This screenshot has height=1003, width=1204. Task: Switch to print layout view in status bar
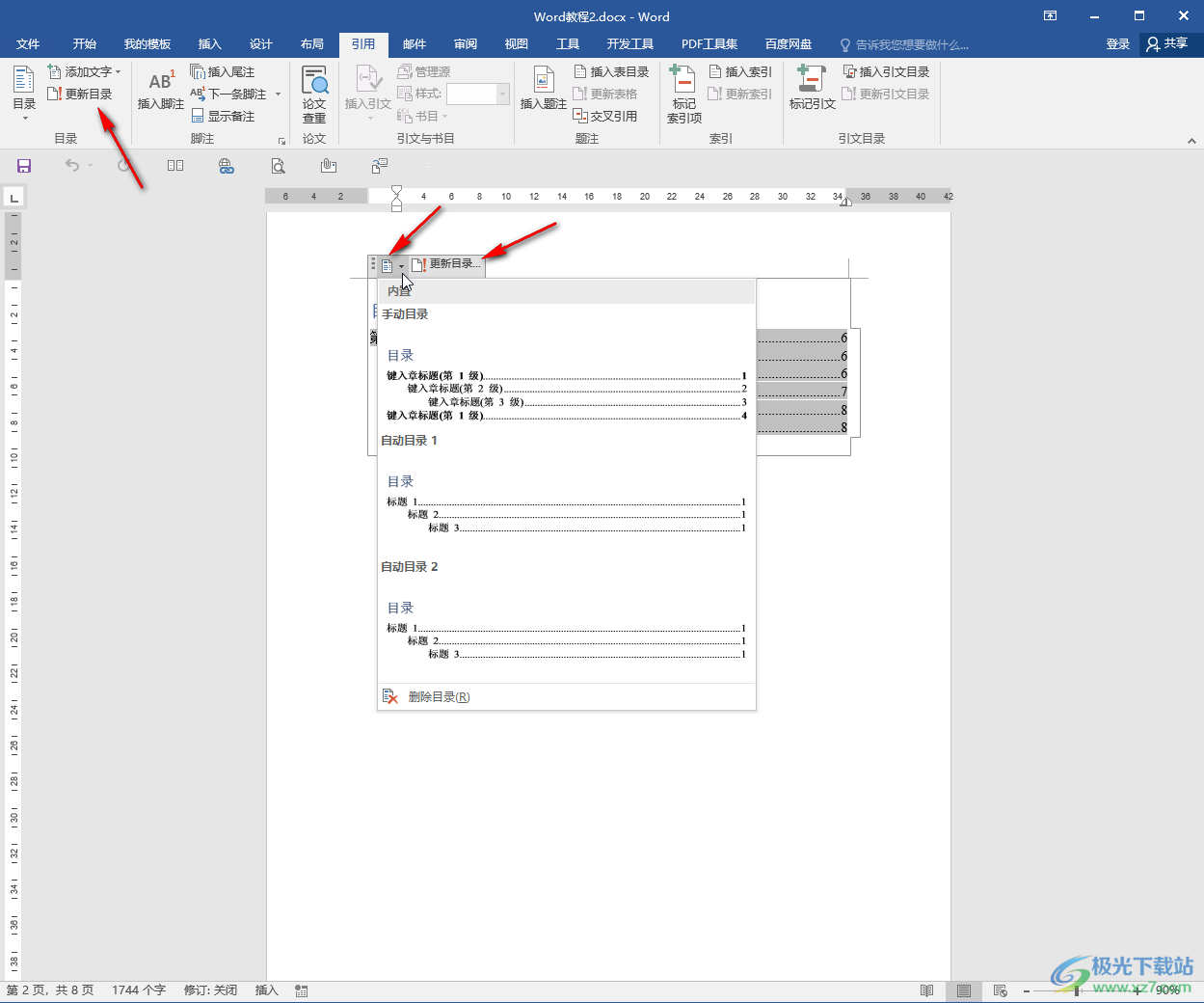(963, 990)
